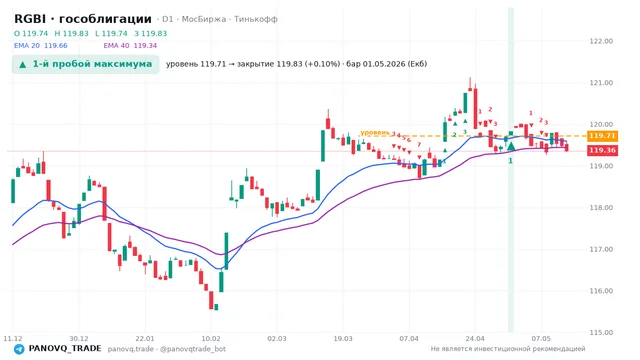Click the '122.00' price axis label
Screen dimensions: 640x360
(x=601, y=41)
